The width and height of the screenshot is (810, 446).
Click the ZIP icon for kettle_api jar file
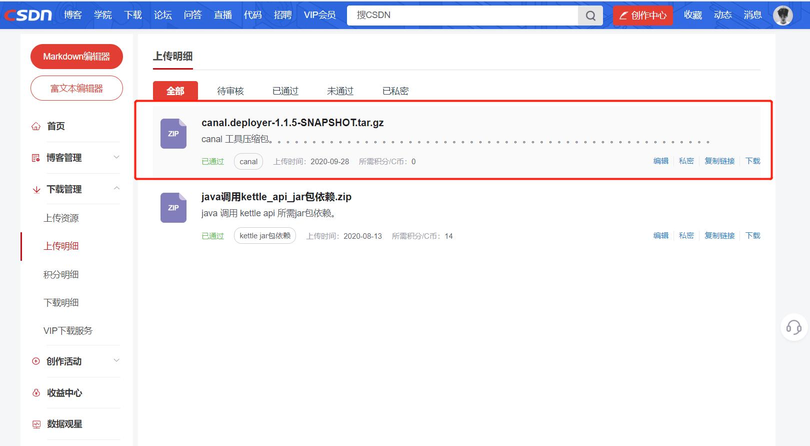pyautogui.click(x=174, y=208)
